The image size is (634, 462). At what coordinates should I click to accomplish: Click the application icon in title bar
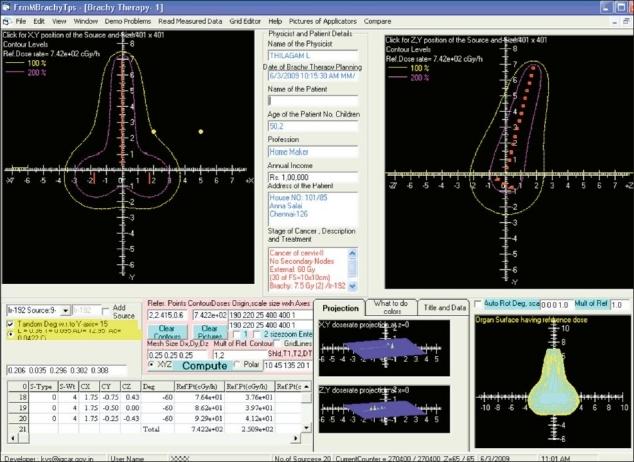(8, 6)
